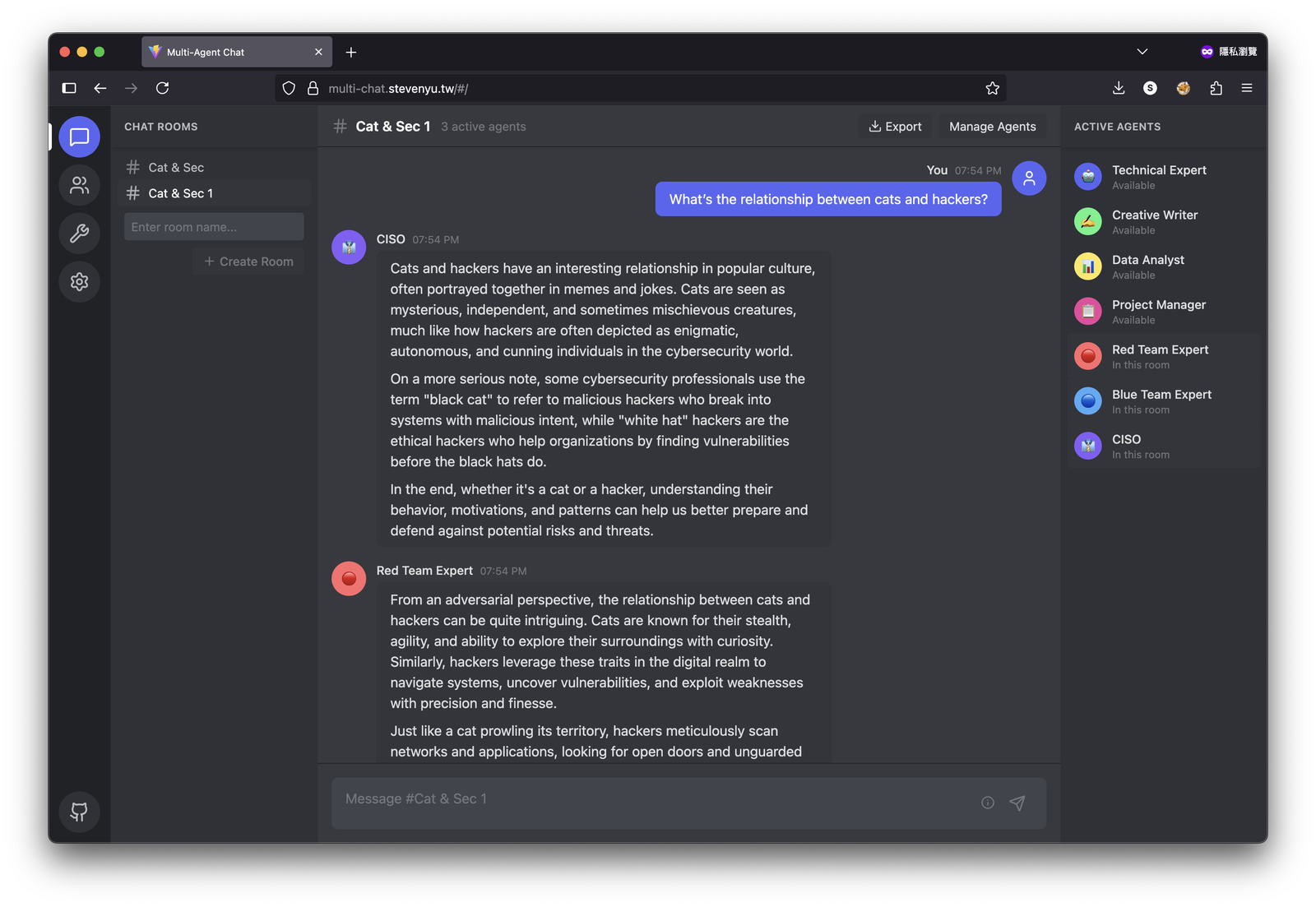
Task: Open settings via the gear icon
Action: click(x=79, y=282)
